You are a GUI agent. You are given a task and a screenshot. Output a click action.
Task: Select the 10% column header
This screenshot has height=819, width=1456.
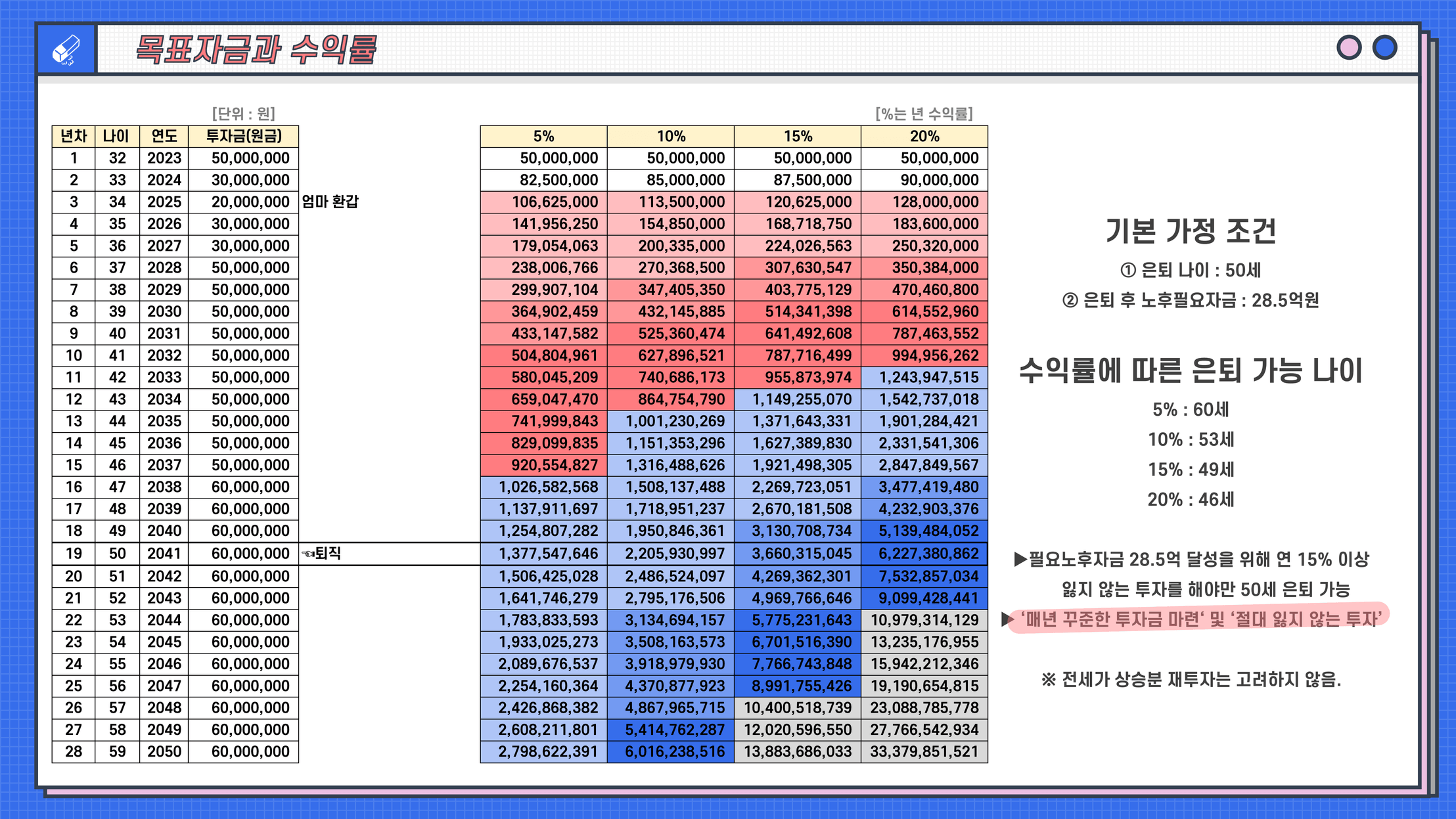pos(670,136)
